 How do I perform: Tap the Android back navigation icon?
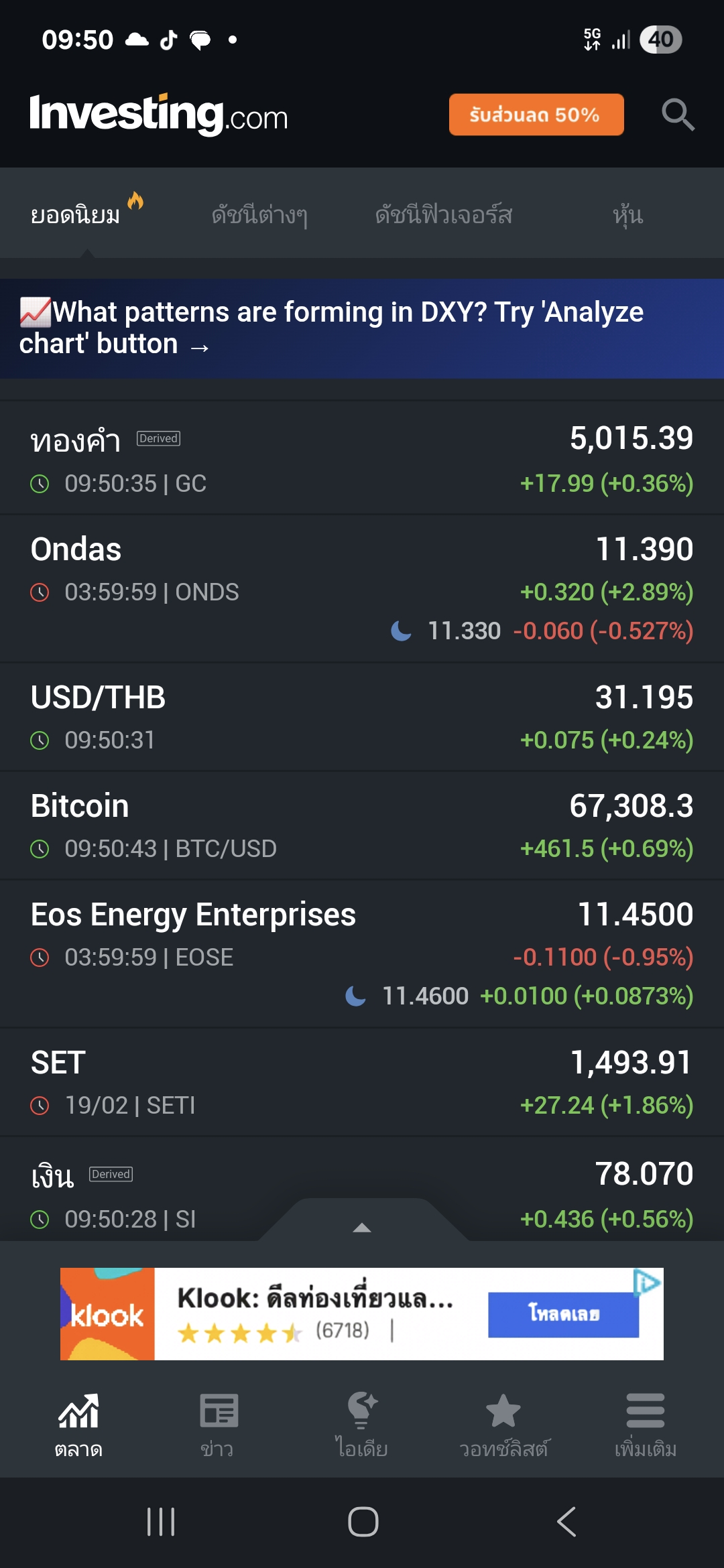(566, 1522)
